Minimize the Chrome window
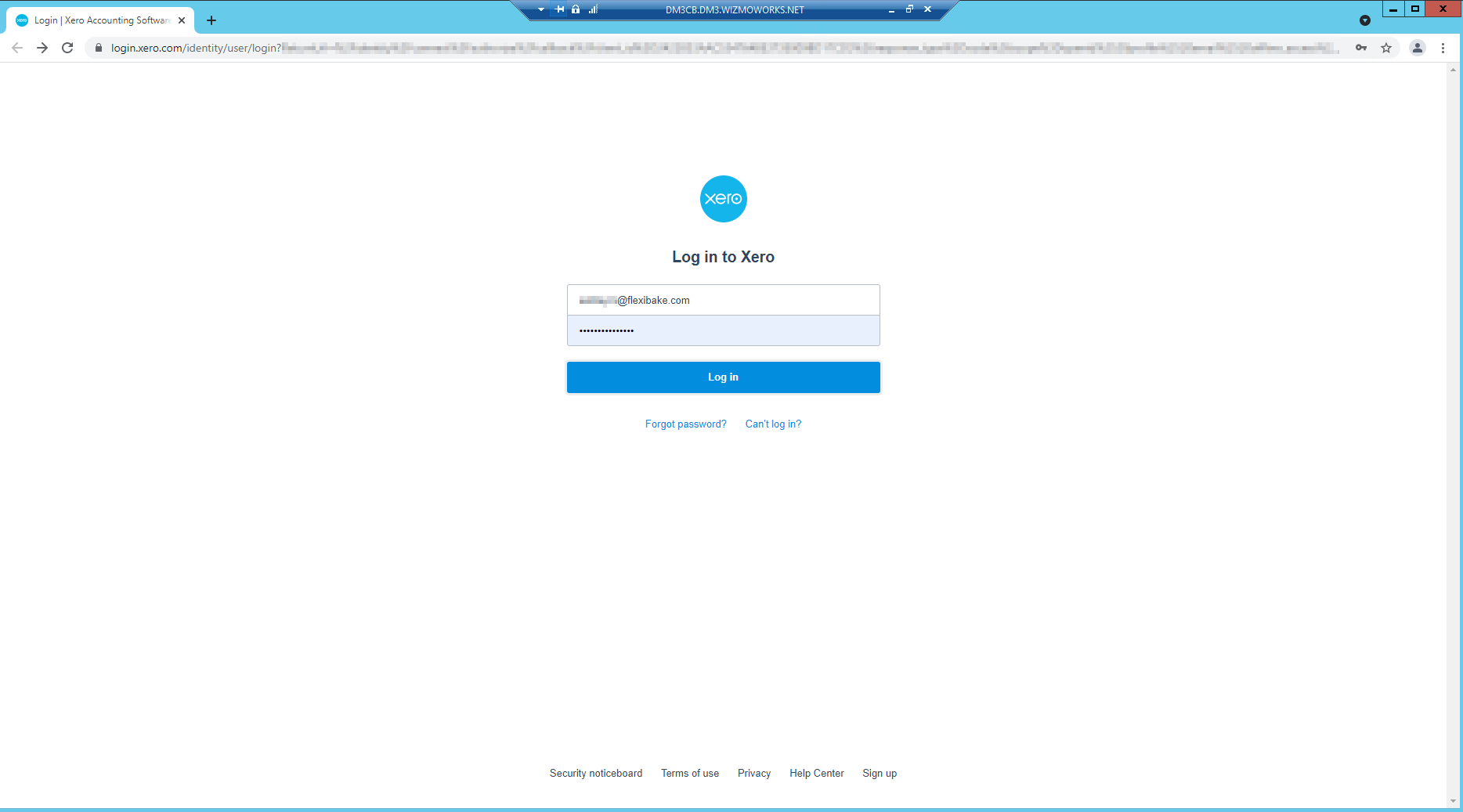This screenshot has width=1463, height=812. point(1393,9)
